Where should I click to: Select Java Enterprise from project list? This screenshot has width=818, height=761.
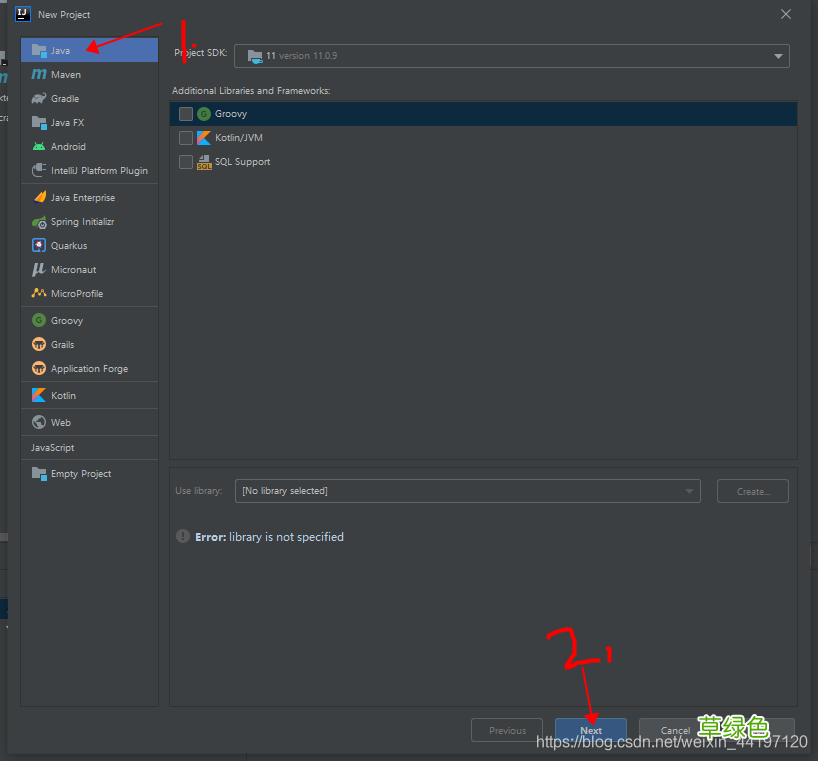point(82,198)
